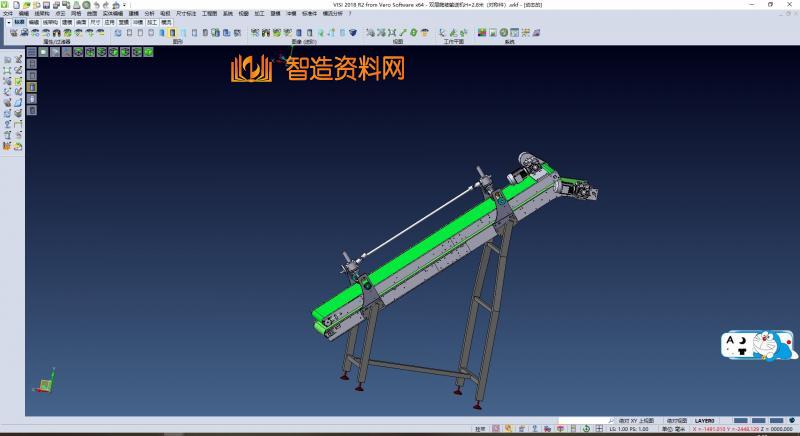Click 绝对 XY 上视图 in the status bar
The height and width of the screenshot is (436, 800).
coord(635,421)
